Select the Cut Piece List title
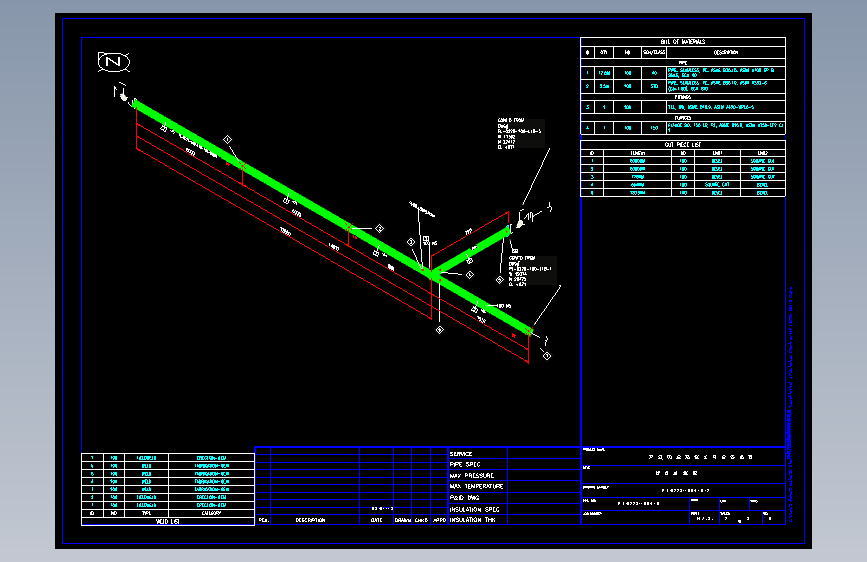 coord(682,145)
